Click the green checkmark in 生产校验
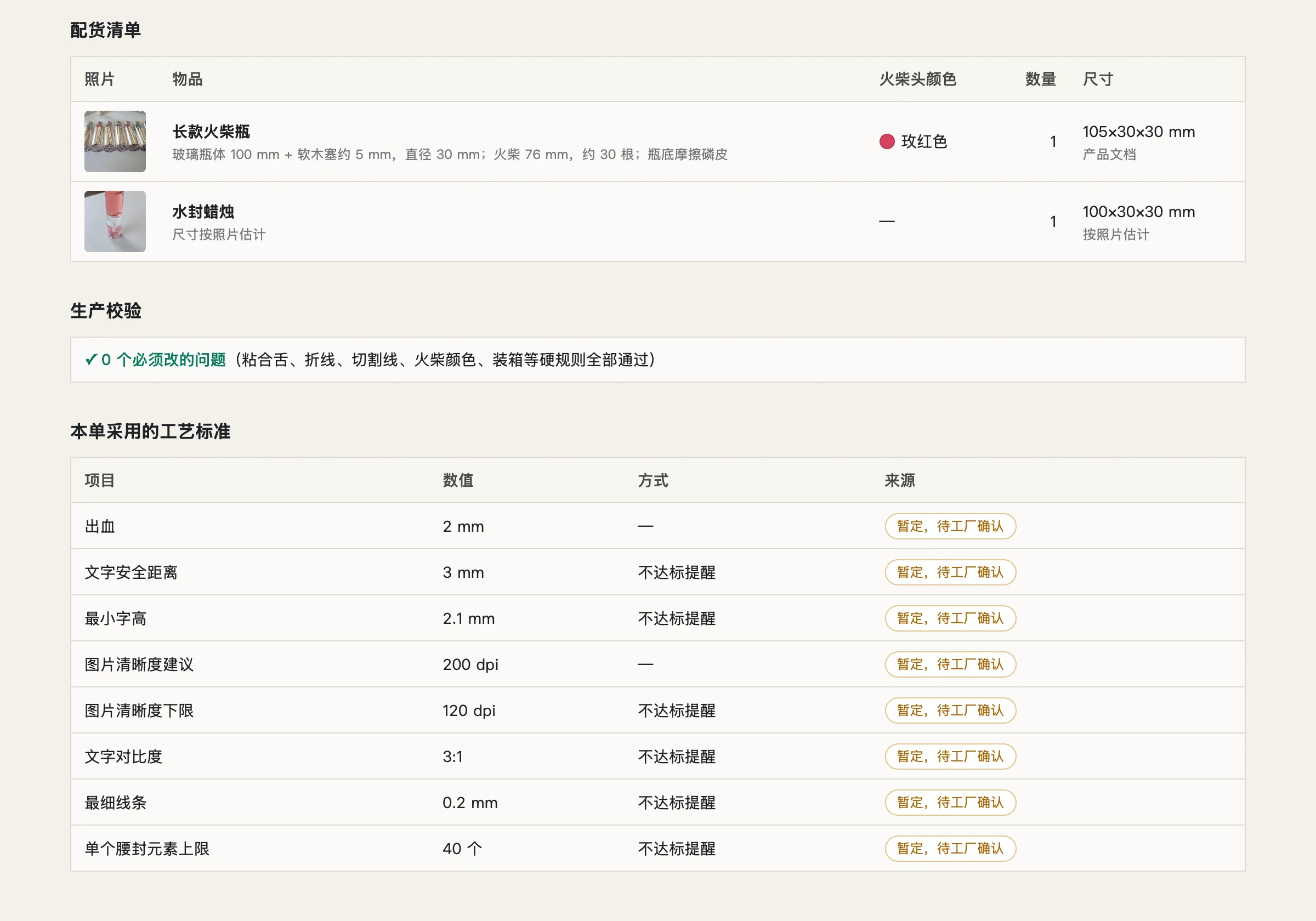The height and width of the screenshot is (921, 1316). pyautogui.click(x=90, y=359)
